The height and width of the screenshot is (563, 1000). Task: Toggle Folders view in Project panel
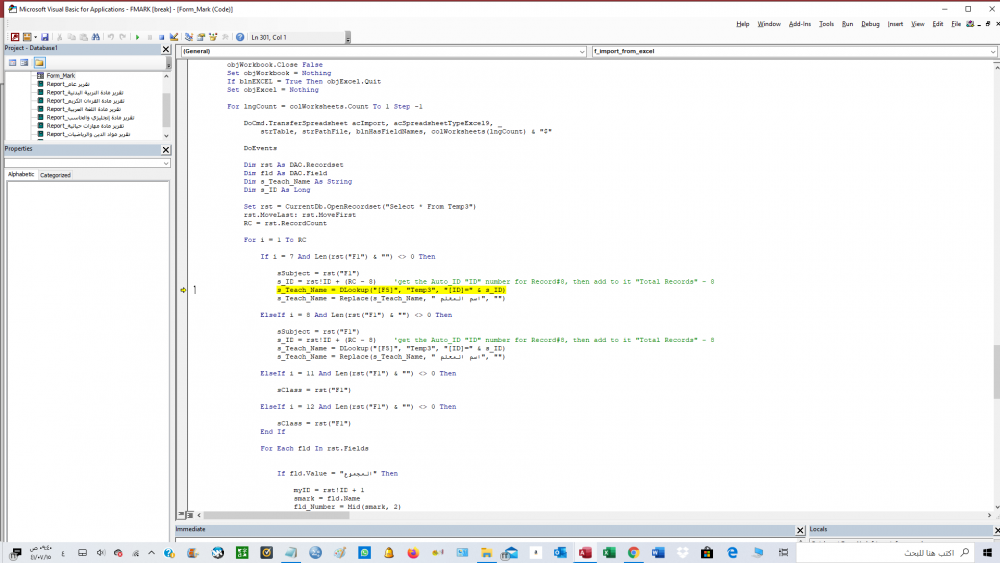(40, 62)
